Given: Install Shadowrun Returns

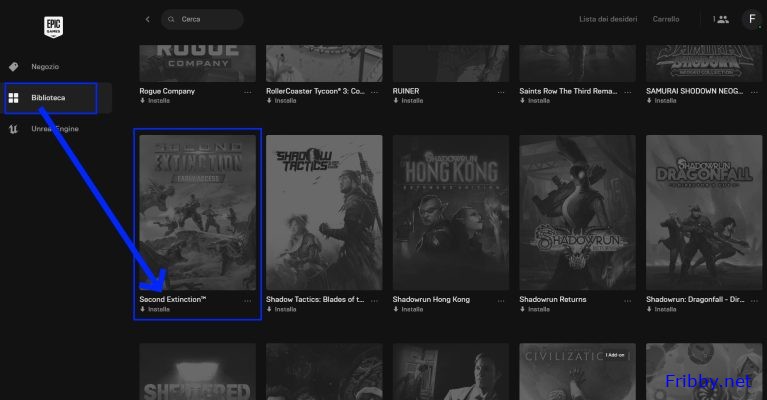Looking at the screenshot, I should 537,309.
